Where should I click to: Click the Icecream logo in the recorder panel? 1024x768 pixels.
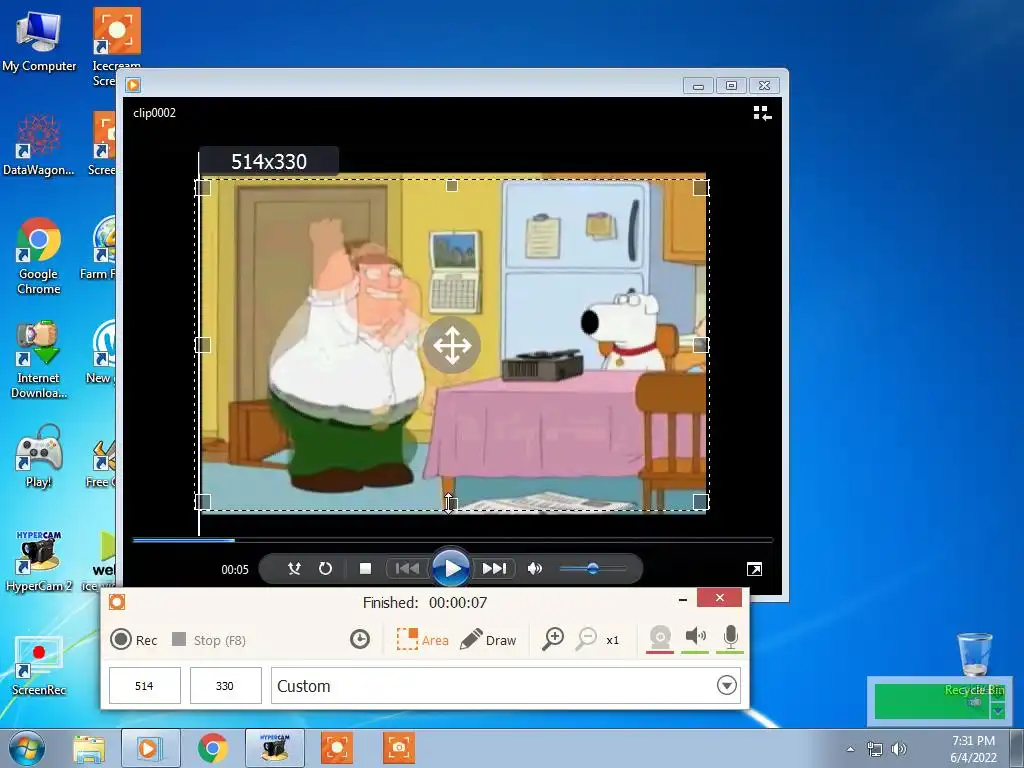[117, 602]
